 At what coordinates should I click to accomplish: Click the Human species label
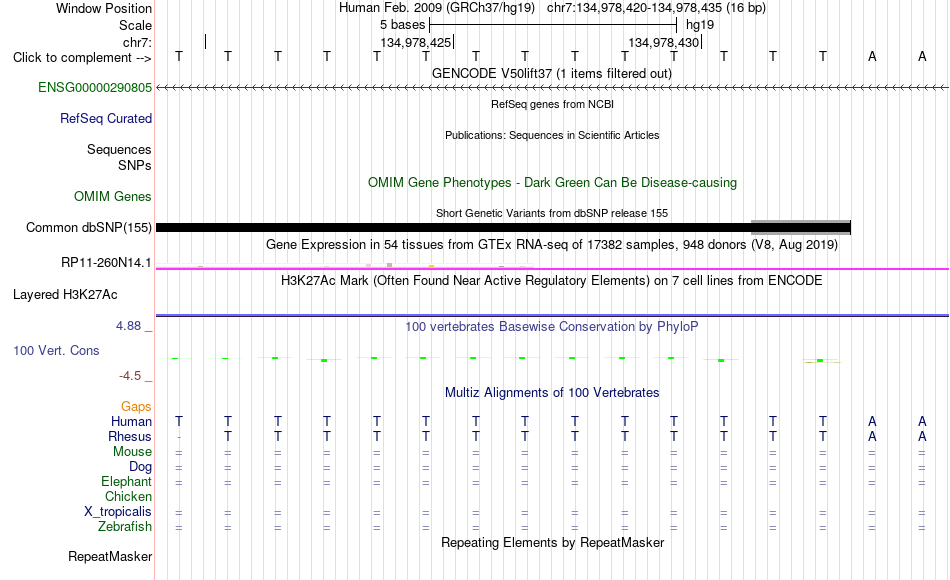[x=131, y=422]
